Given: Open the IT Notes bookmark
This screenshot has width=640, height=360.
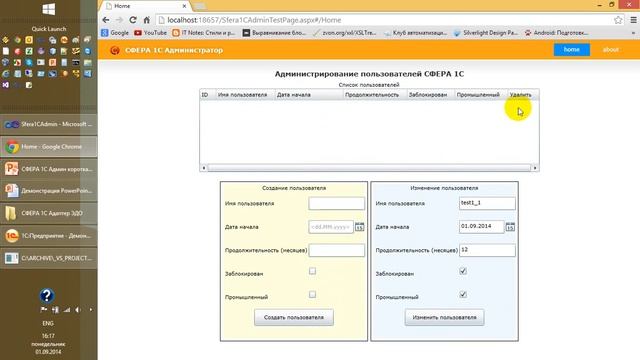Looking at the screenshot, I should point(204,33).
